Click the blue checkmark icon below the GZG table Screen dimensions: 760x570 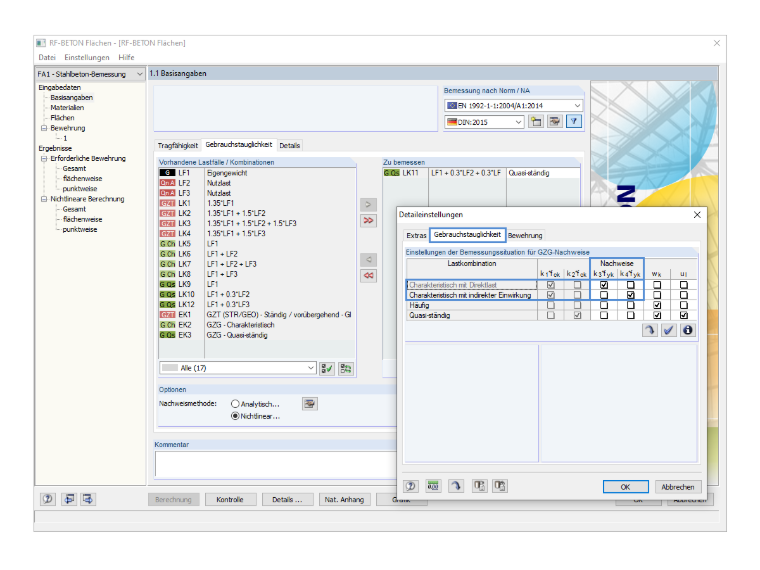(x=668, y=331)
